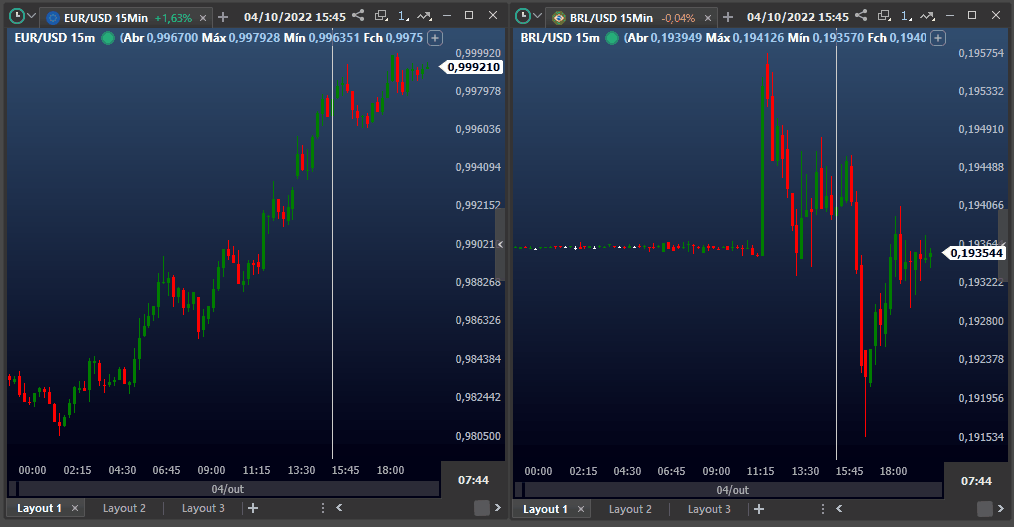This screenshot has height=527, width=1014.
Task: Open the '1' link selector in EUR/USD window
Action: tap(403, 16)
